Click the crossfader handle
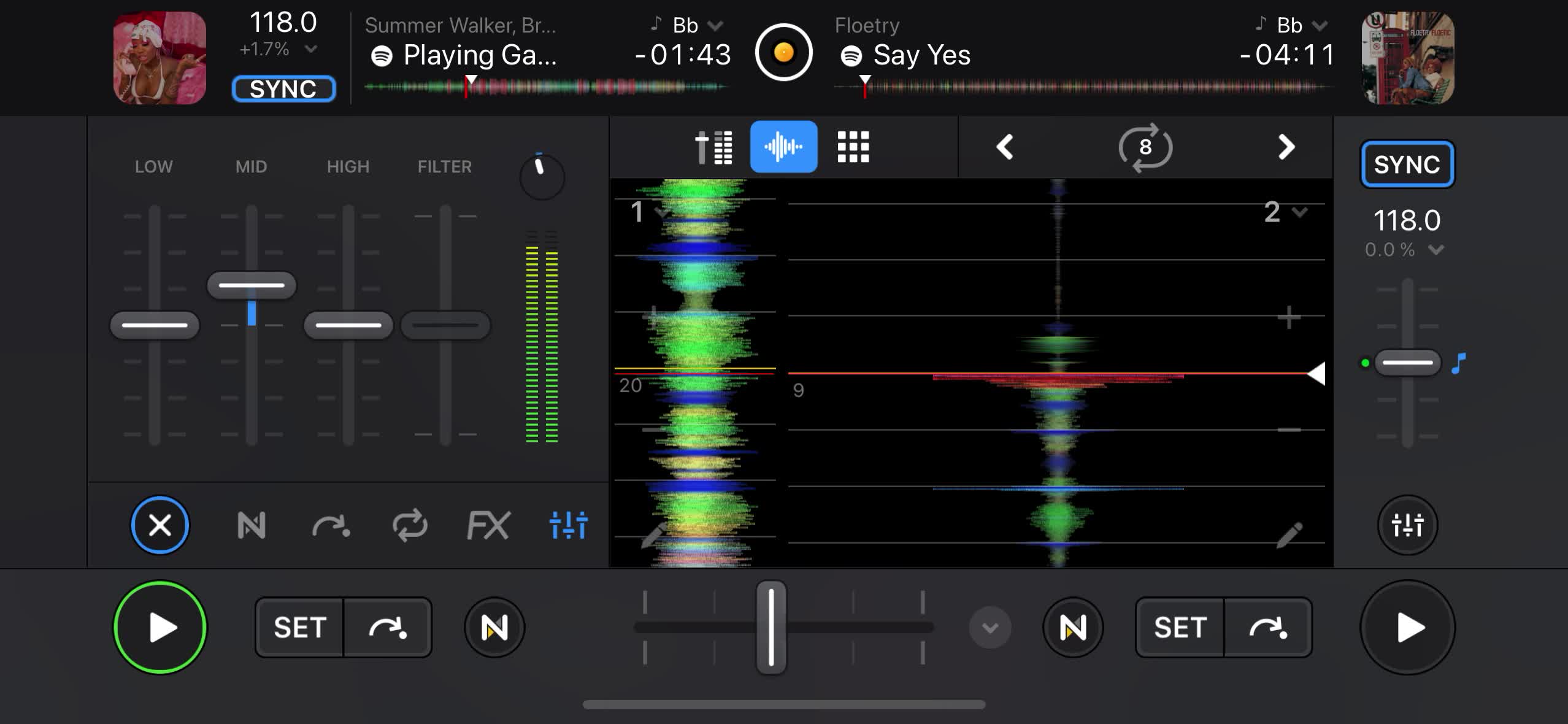The width and height of the screenshot is (1568, 724). pyautogui.click(x=771, y=628)
